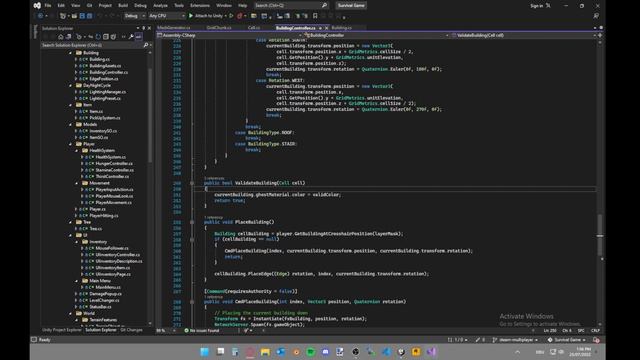The height and width of the screenshot is (360, 640).
Task: Toggle the highlighted preview-selected-items icon in Solution Explorer
Action: (139, 37)
